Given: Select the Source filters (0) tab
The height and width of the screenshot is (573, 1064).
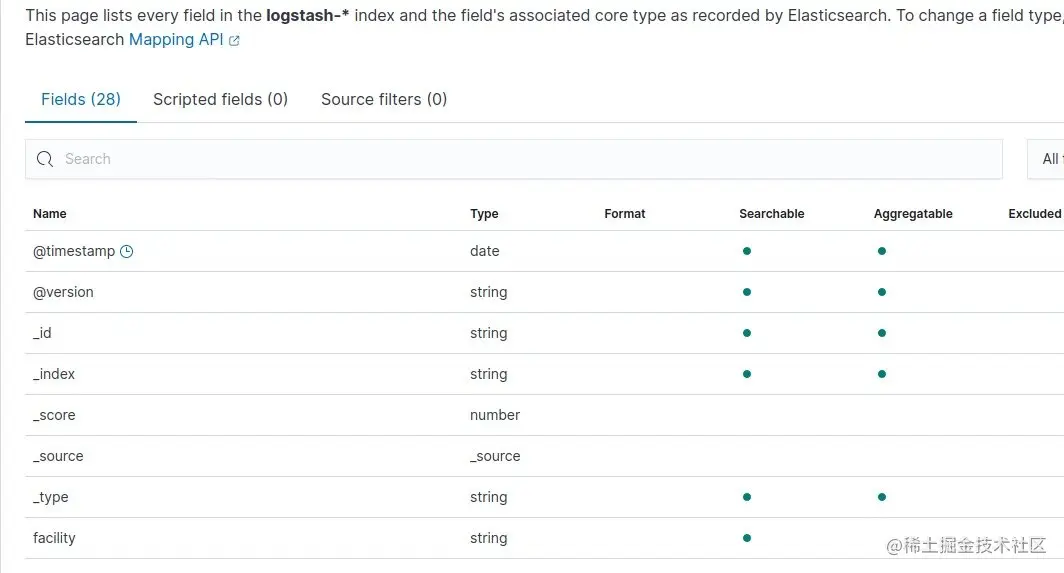Looking at the screenshot, I should [x=384, y=99].
